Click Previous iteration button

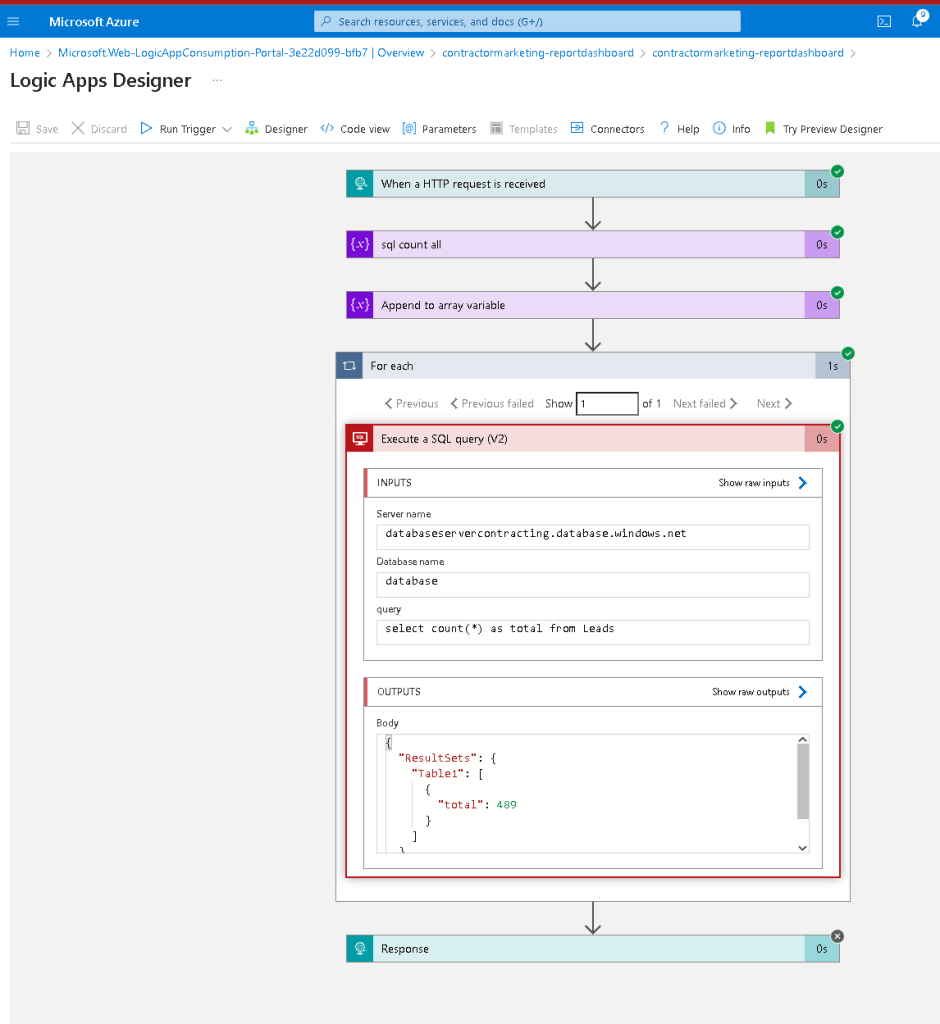[x=412, y=404]
